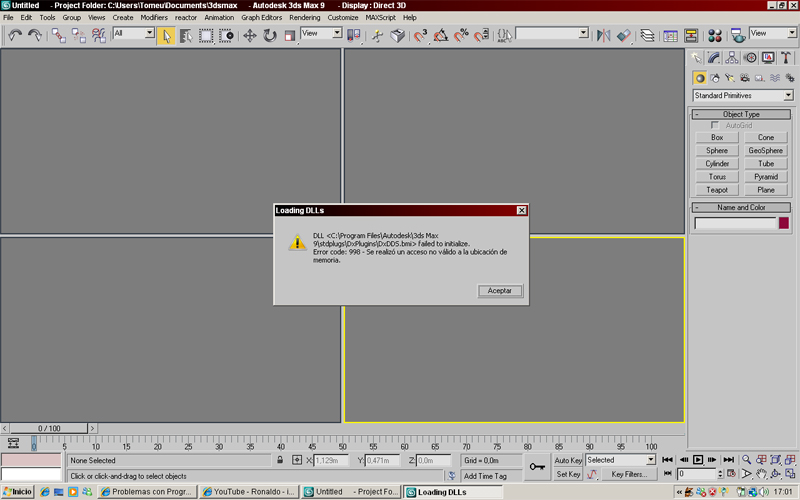The width and height of the screenshot is (800, 500).
Task: Enable the AutoGrid checkbox
Action: click(715, 125)
